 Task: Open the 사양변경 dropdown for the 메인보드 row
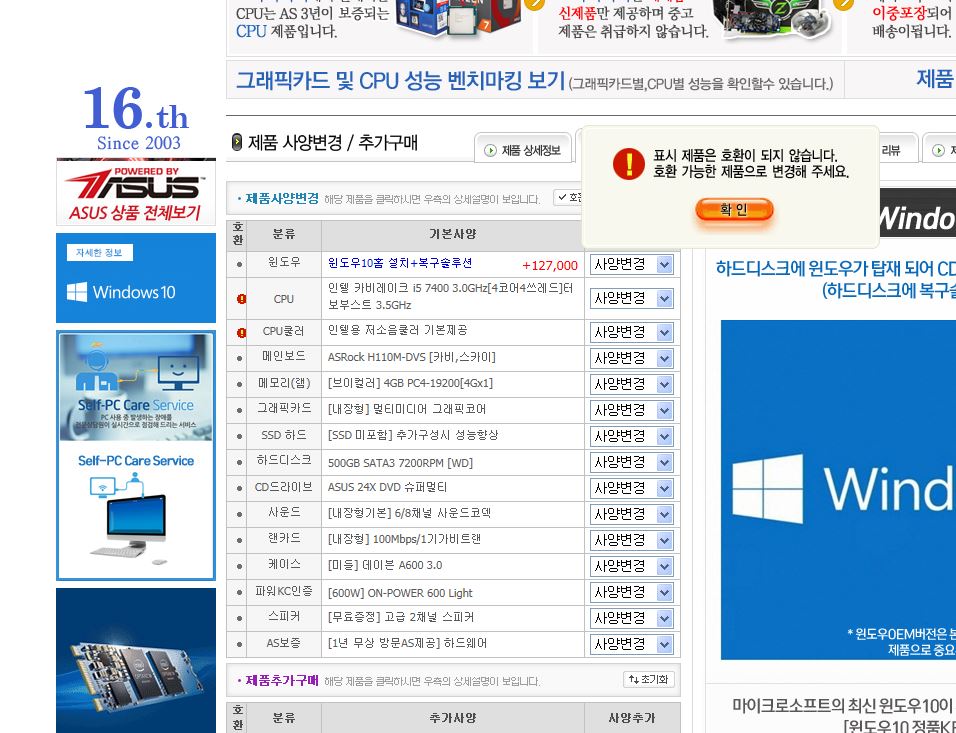[x=631, y=359]
